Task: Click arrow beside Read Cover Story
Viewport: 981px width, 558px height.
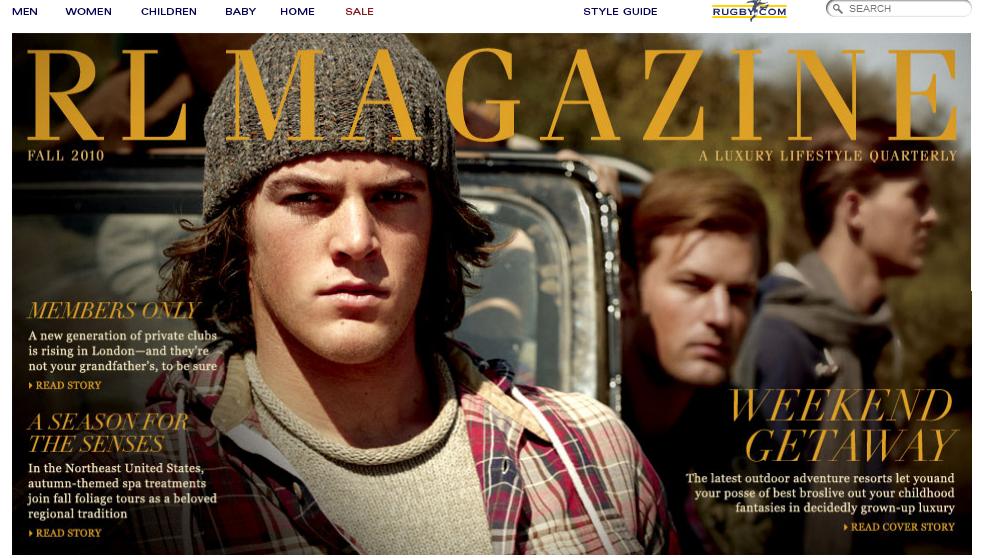Action: [846, 527]
